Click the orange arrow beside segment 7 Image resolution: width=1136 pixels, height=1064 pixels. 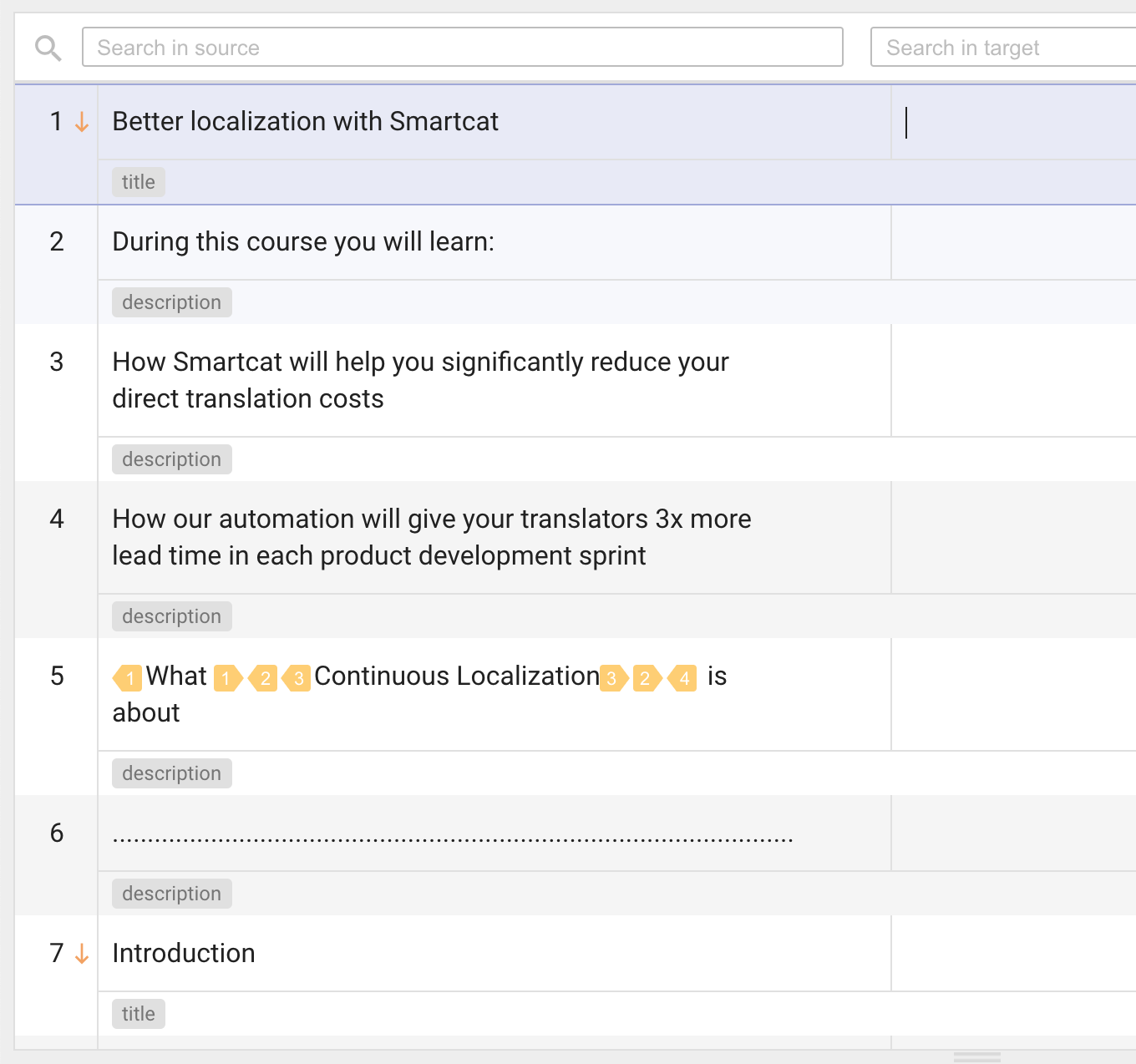[x=82, y=954]
